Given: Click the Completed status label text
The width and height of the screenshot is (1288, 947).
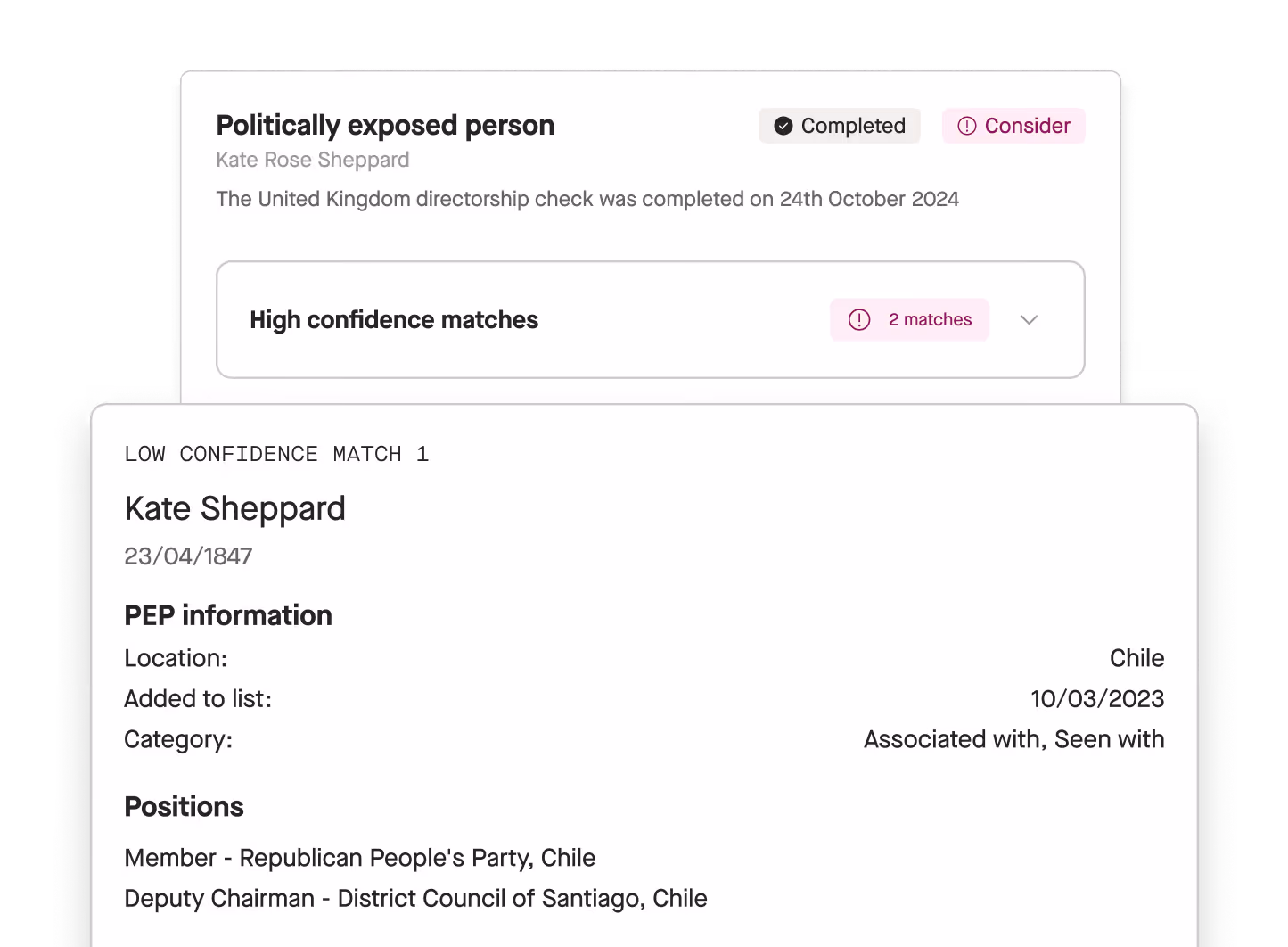Looking at the screenshot, I should 853,126.
